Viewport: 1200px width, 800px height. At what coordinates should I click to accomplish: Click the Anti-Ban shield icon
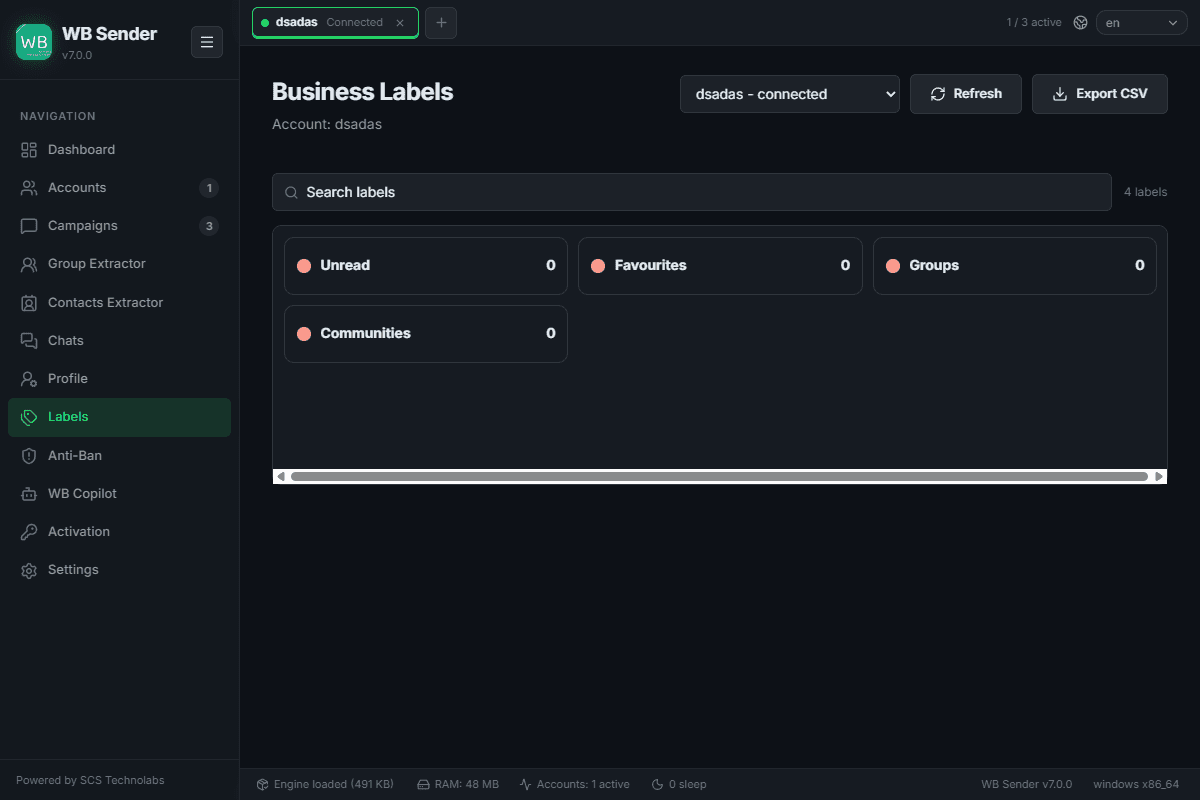pos(29,456)
